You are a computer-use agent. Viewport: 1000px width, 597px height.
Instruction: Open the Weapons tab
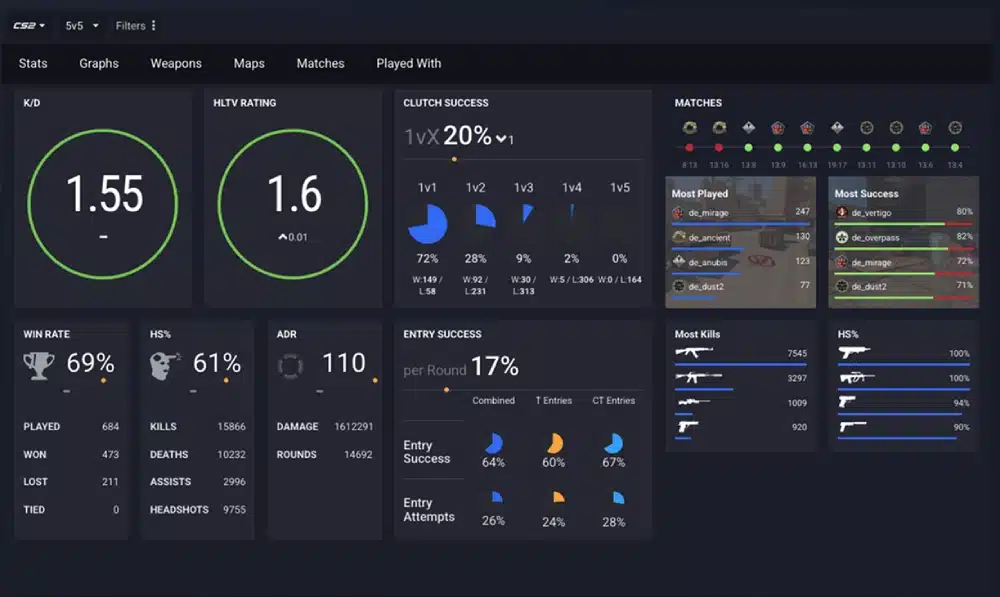pyautogui.click(x=176, y=63)
